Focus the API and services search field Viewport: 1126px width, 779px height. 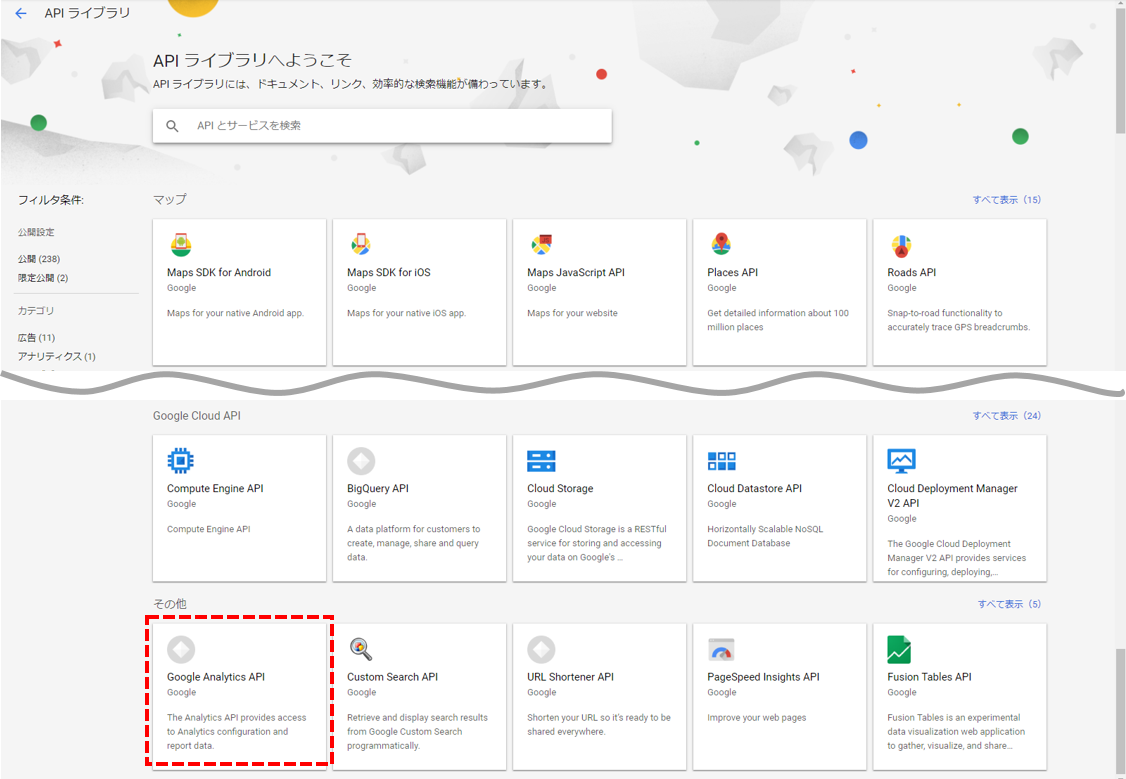[x=382, y=126]
